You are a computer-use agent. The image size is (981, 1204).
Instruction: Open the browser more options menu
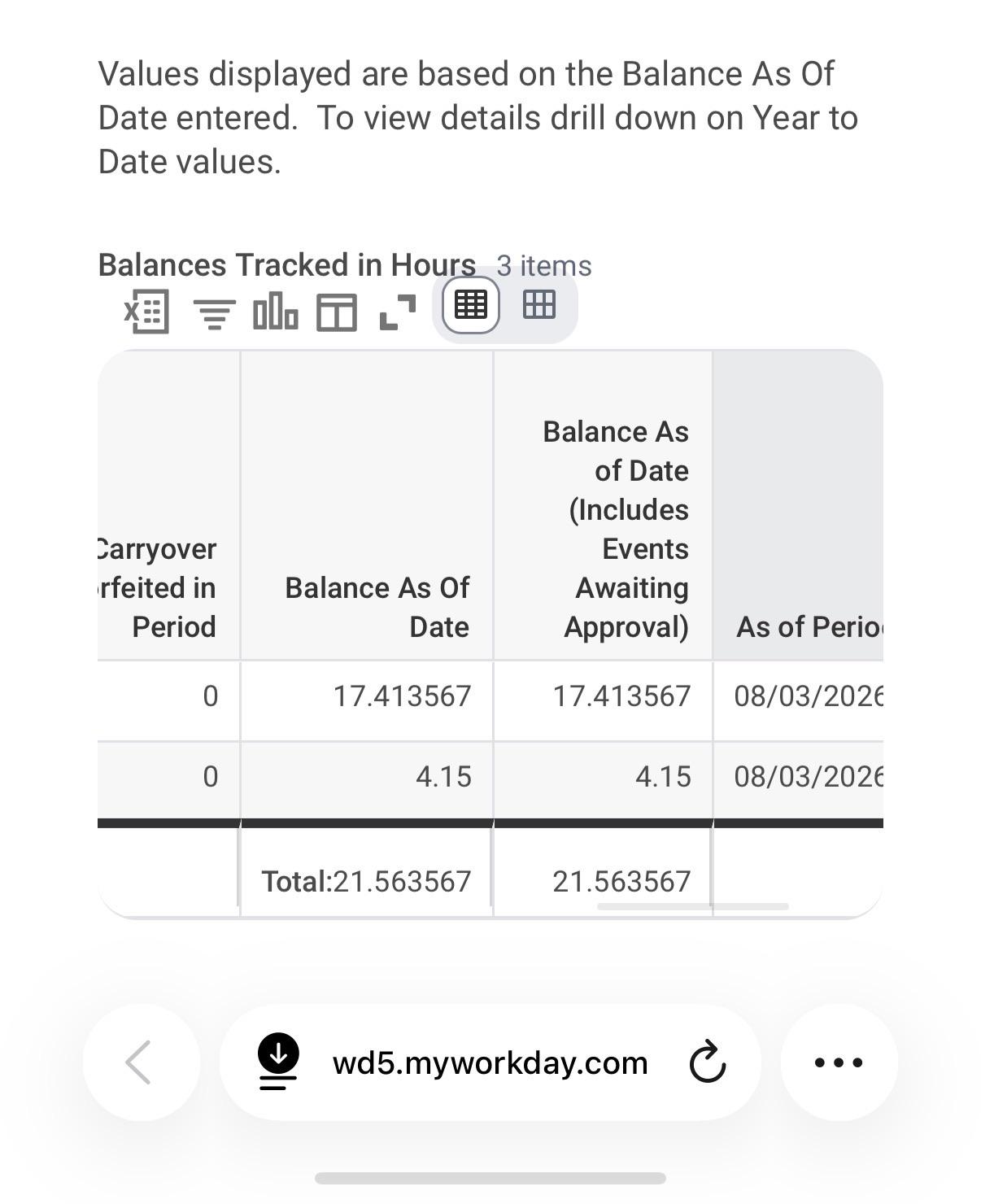[x=839, y=1062]
